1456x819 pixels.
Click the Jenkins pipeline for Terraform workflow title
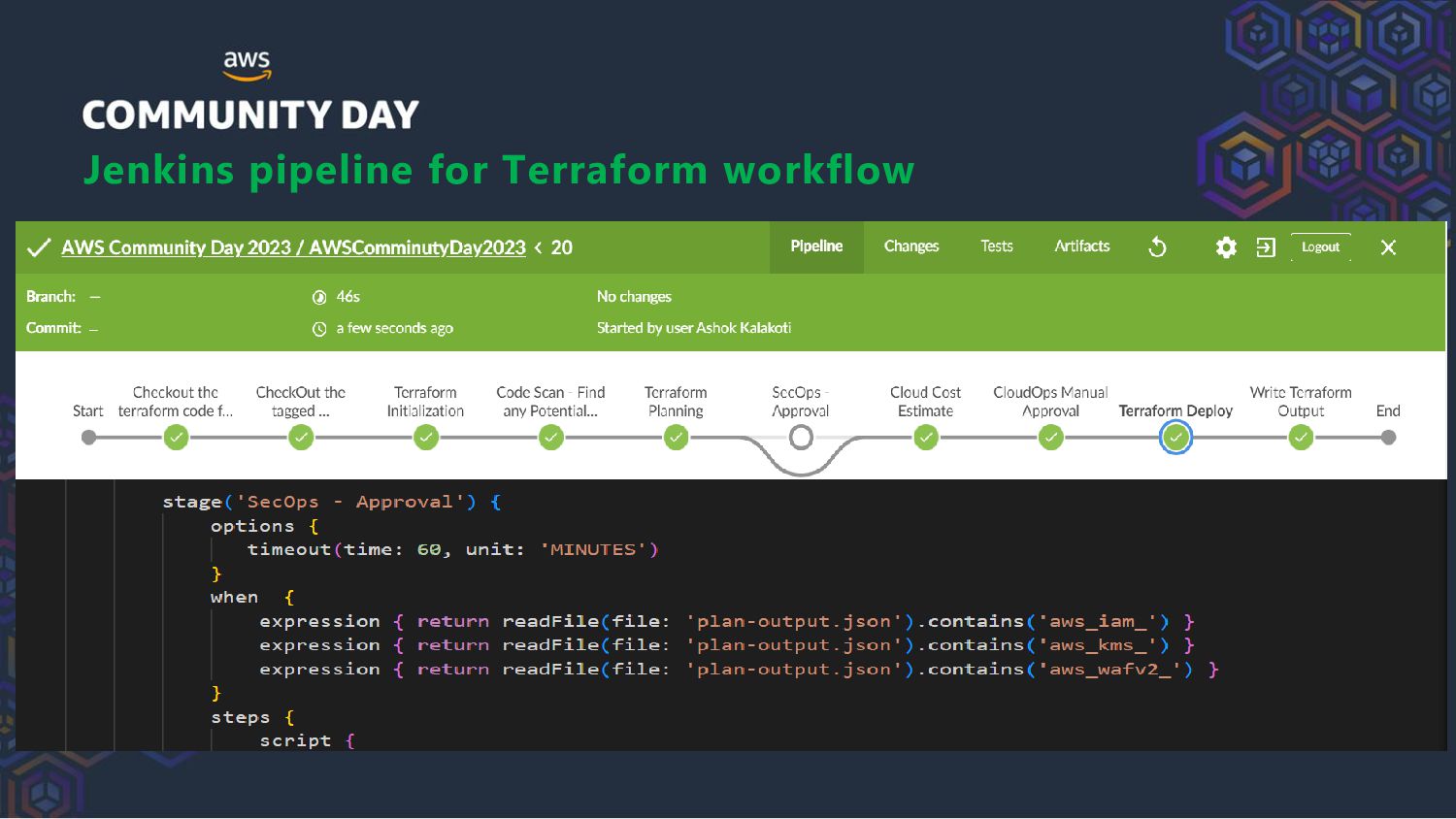499,170
